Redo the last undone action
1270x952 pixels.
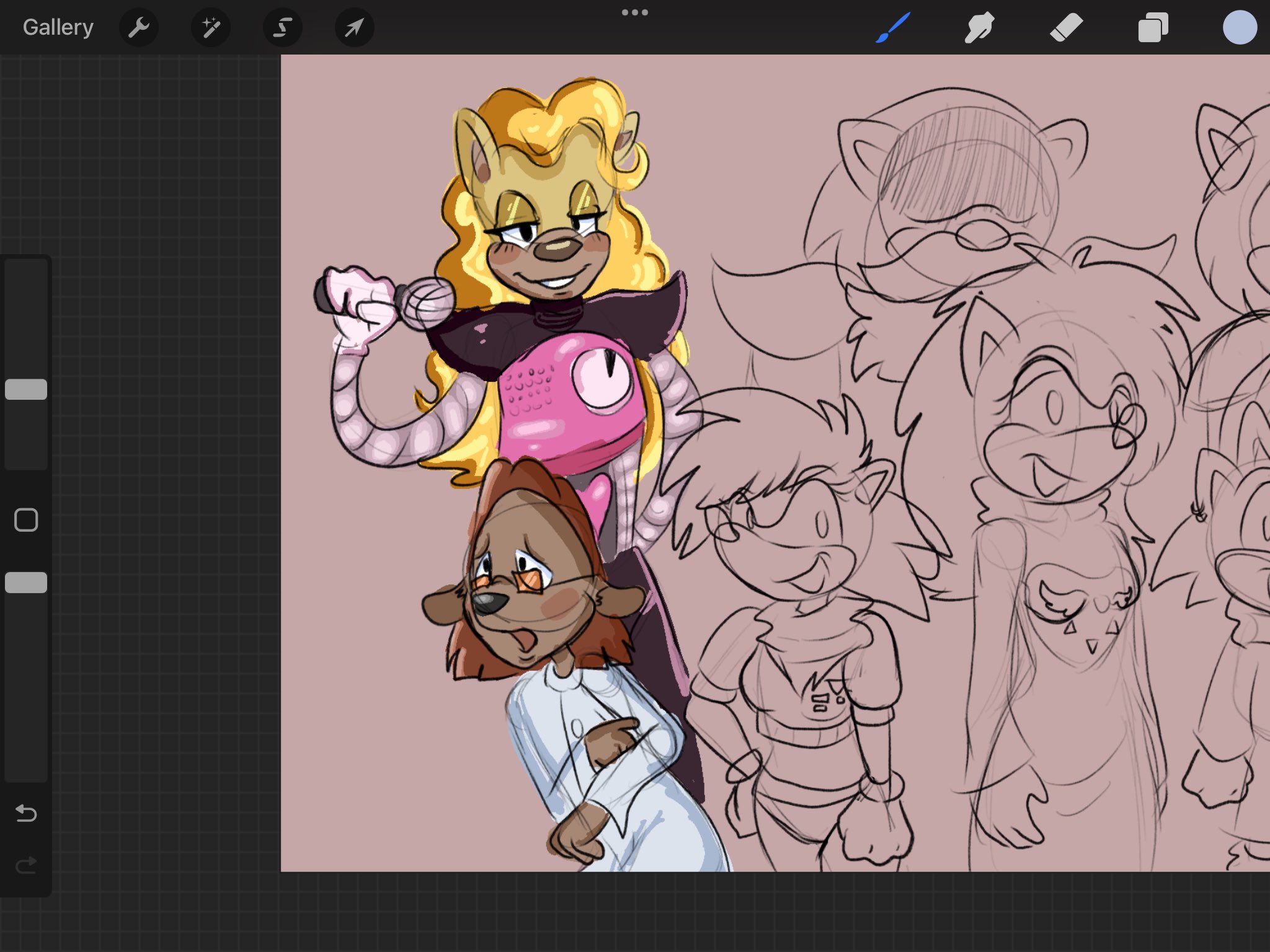click(26, 865)
